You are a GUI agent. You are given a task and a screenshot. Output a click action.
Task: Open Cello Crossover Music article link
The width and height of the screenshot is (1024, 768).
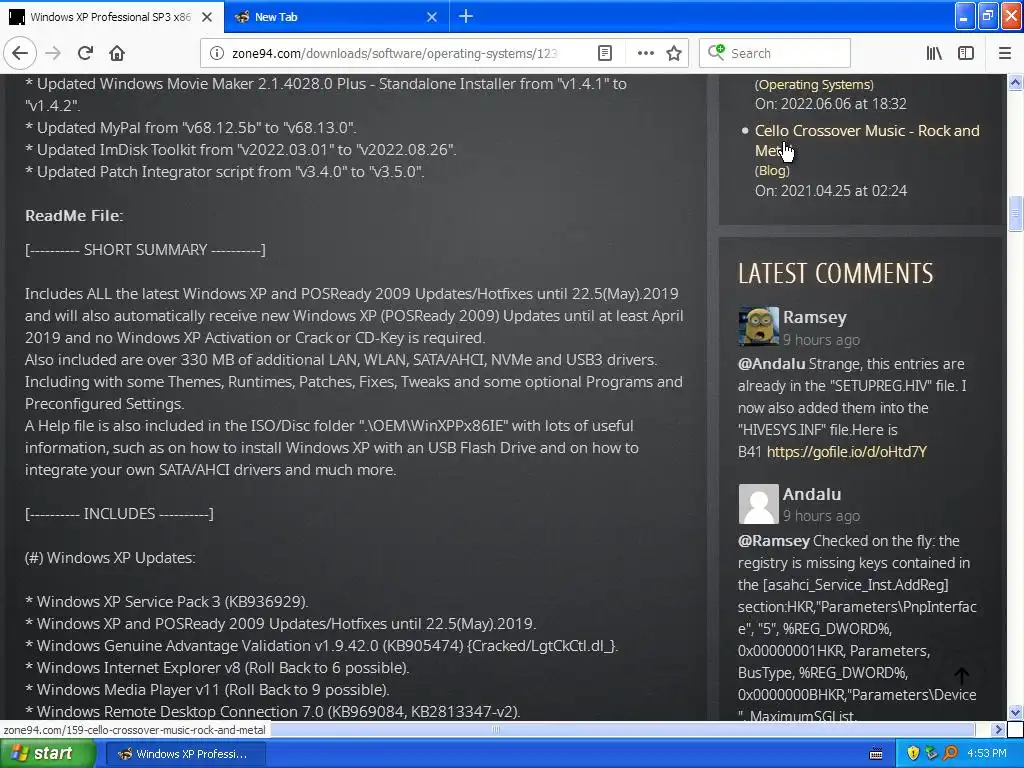coord(867,140)
